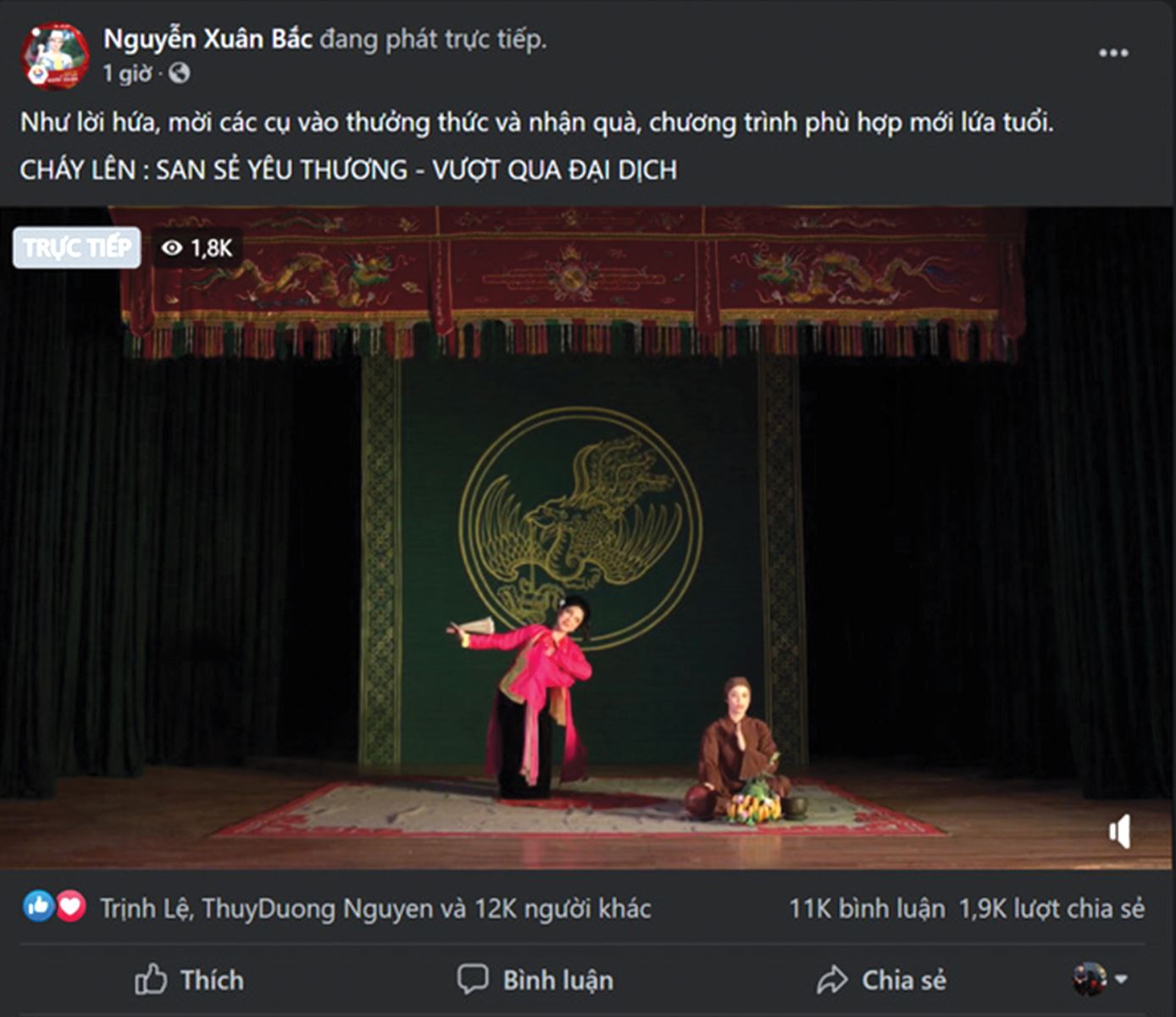Click the Chia sẻ share button
The height and width of the screenshot is (1017, 1176).
[x=881, y=980]
